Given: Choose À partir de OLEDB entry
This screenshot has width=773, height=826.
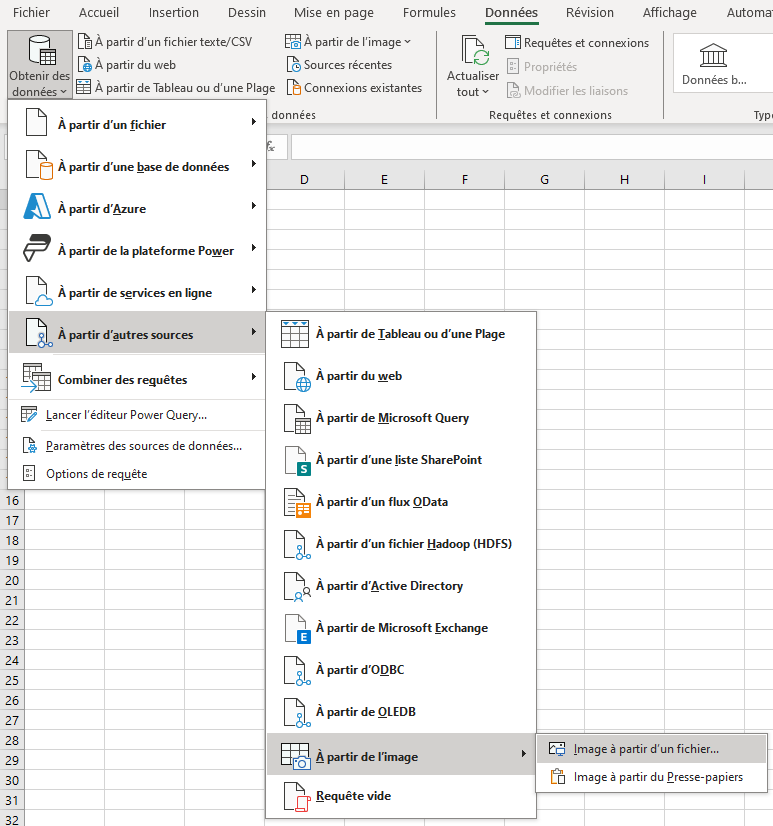Looking at the screenshot, I should [x=401, y=712].
